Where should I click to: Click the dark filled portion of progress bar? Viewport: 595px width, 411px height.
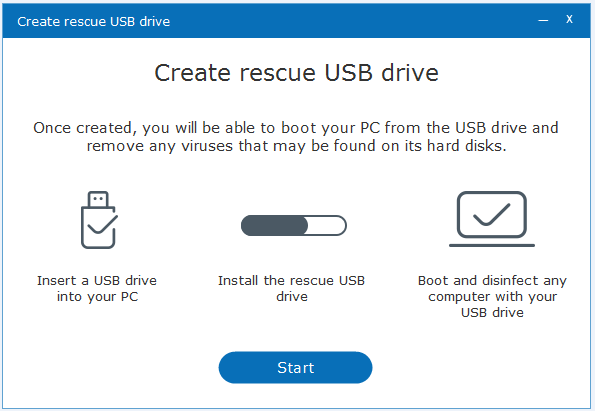point(274,225)
